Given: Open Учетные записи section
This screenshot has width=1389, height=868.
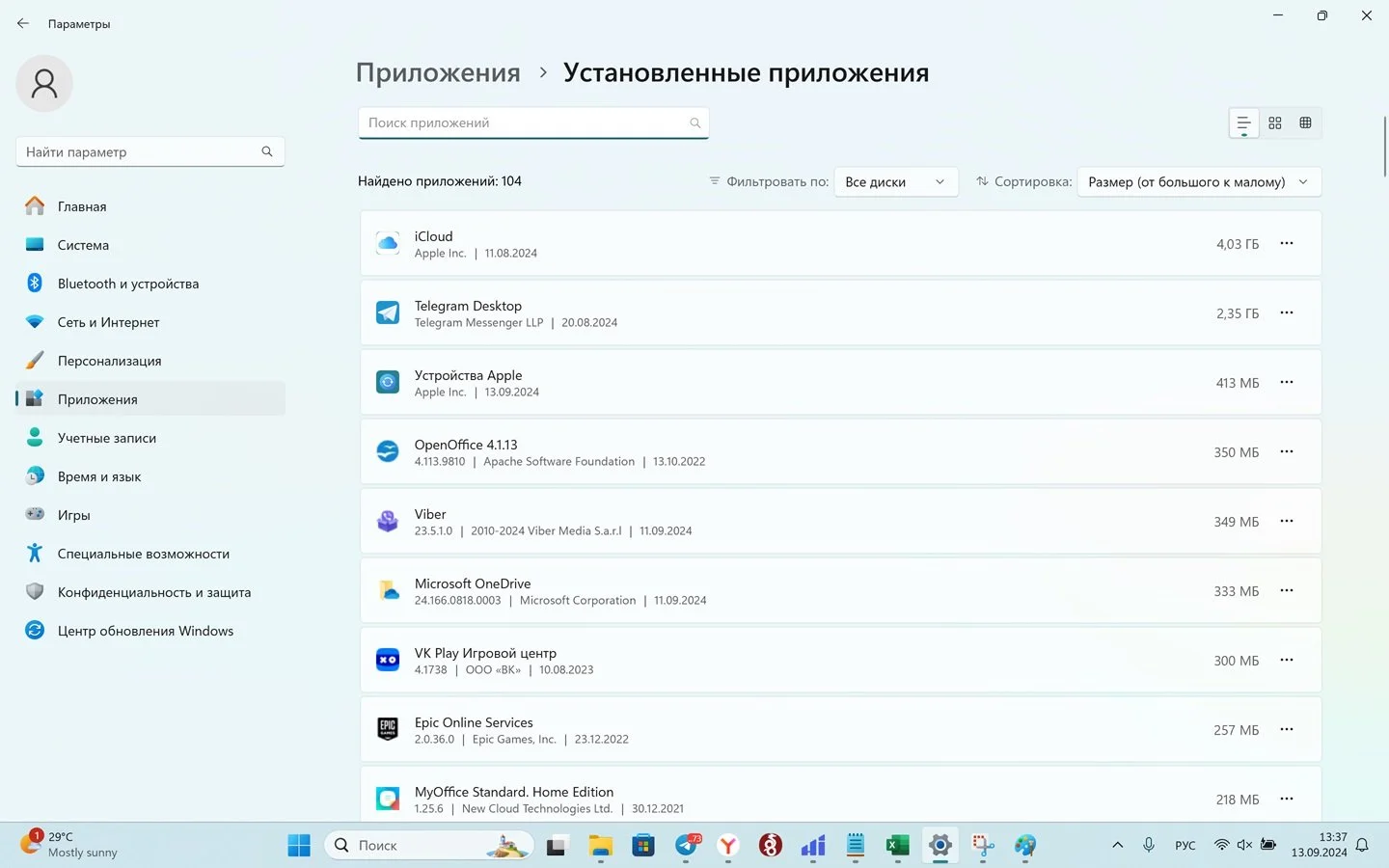Looking at the screenshot, I should pyautogui.click(x=150, y=438).
